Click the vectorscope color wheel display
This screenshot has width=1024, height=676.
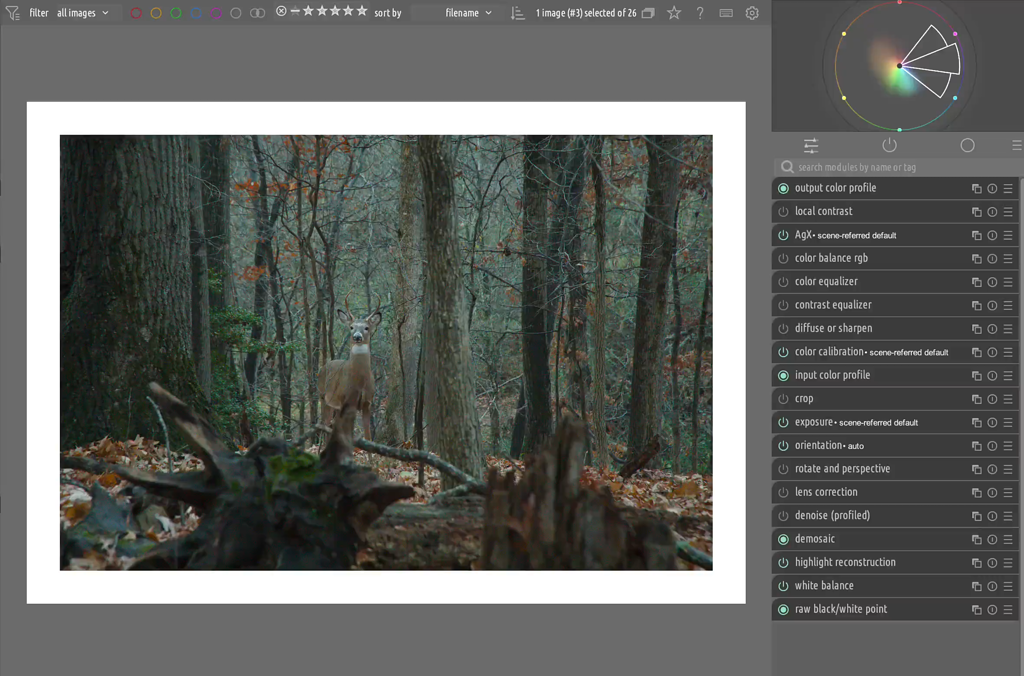pos(899,65)
